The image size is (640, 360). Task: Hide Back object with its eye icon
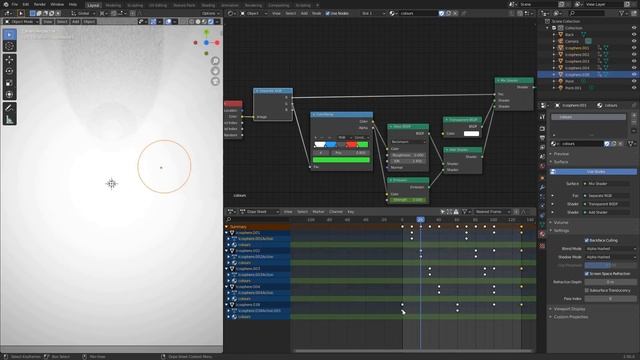point(634,35)
